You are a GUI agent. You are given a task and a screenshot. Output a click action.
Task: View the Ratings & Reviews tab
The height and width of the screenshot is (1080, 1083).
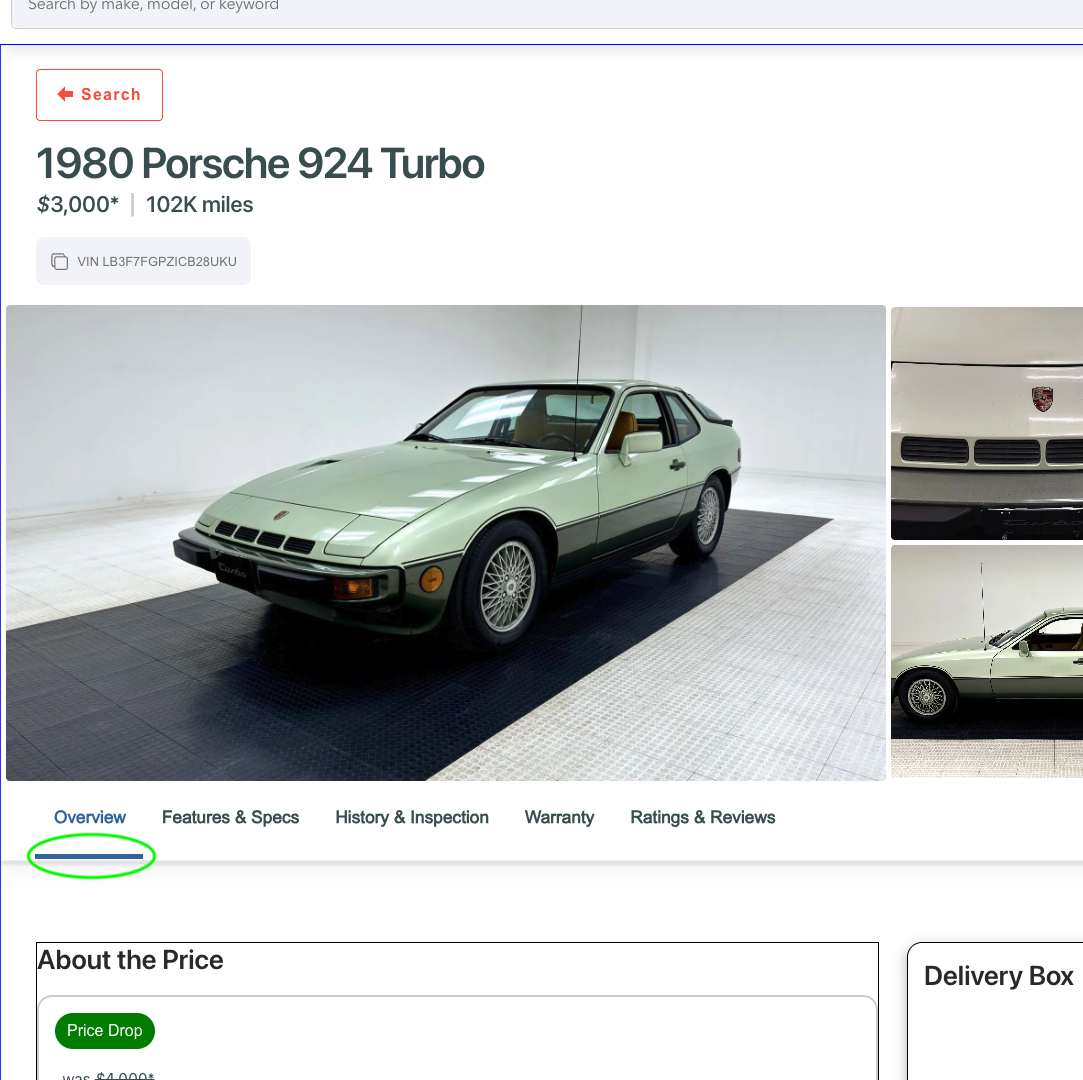pos(702,817)
